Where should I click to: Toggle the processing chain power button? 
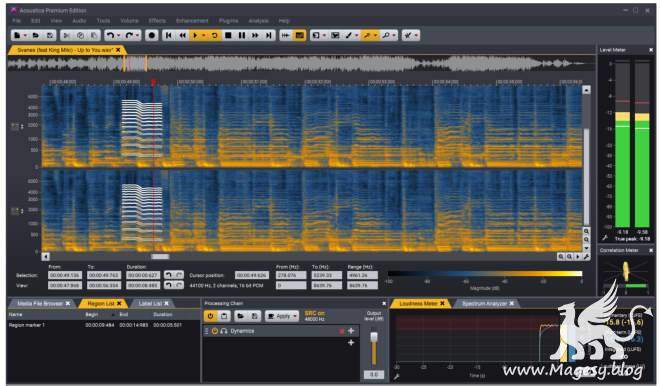[x=210, y=316]
